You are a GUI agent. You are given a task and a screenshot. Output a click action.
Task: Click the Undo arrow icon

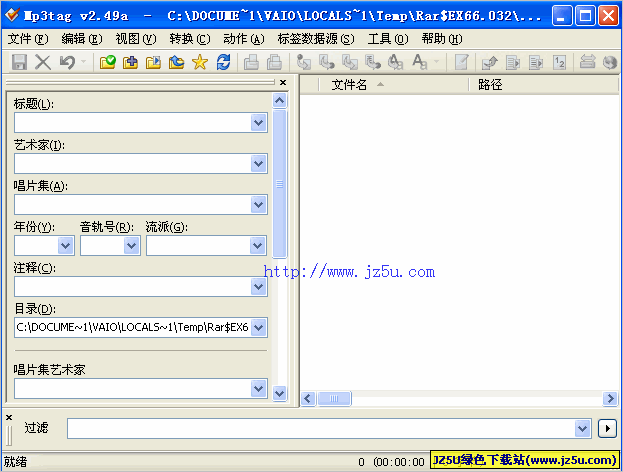click(67, 62)
